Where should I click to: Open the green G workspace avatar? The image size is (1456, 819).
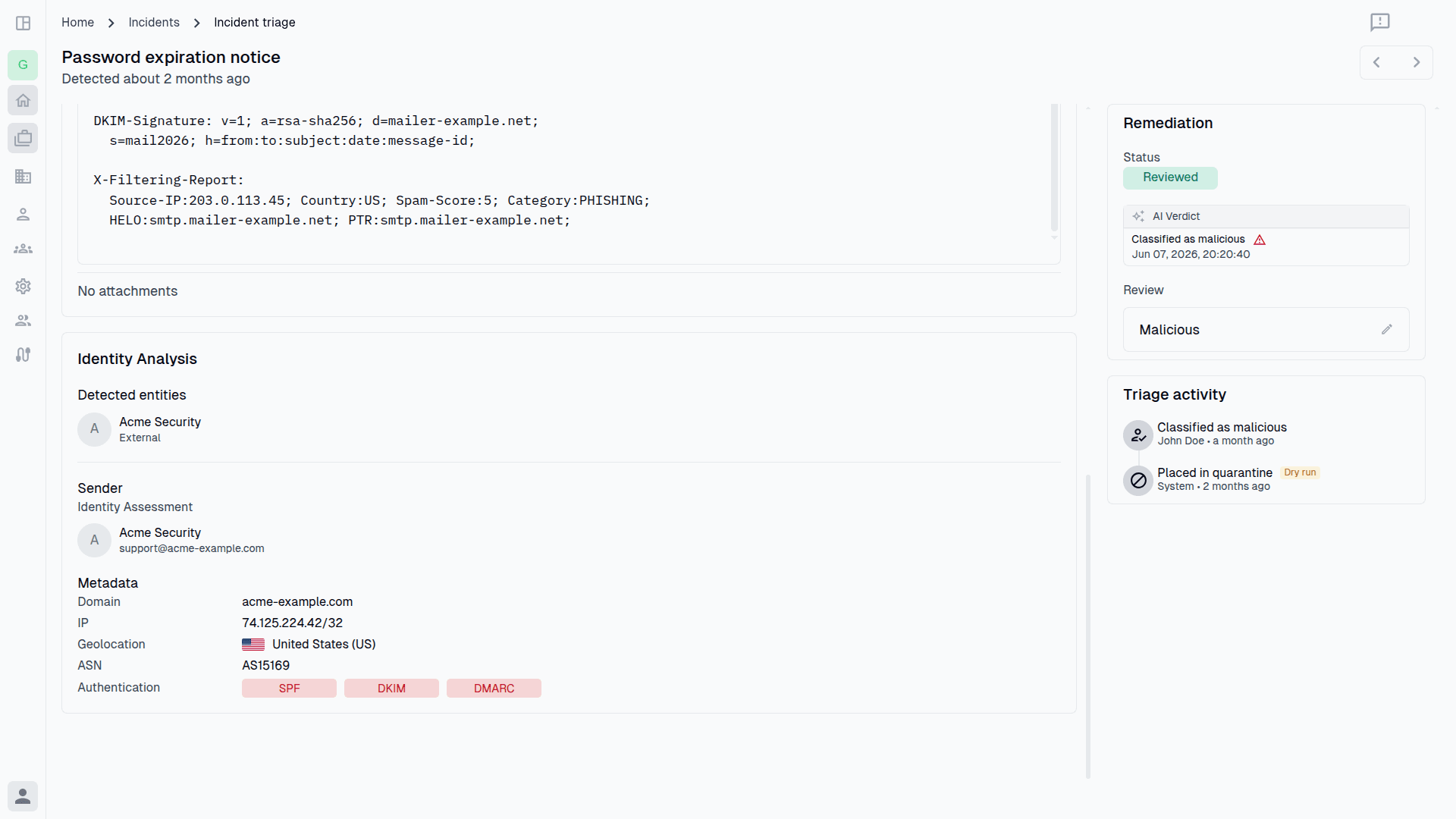coord(23,64)
